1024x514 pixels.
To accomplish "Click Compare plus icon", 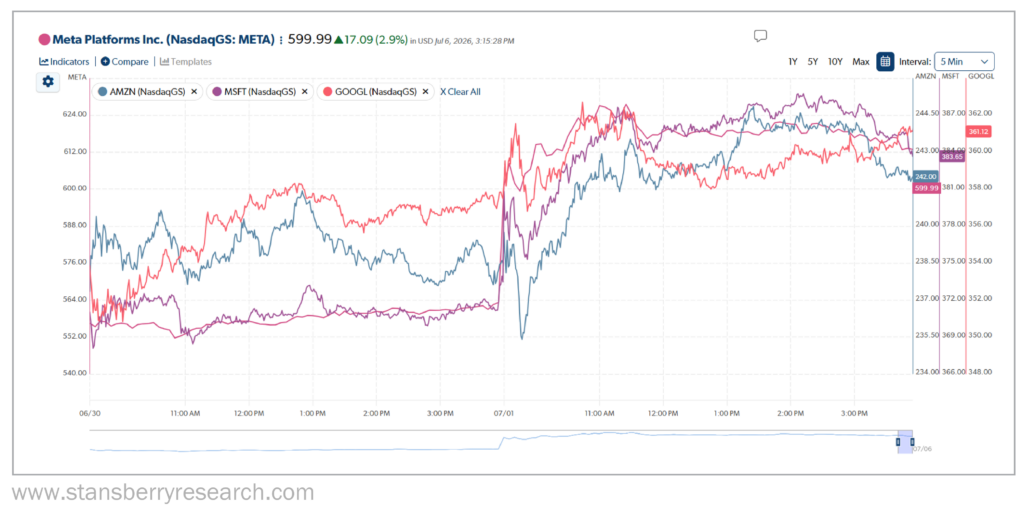I will [x=105, y=61].
